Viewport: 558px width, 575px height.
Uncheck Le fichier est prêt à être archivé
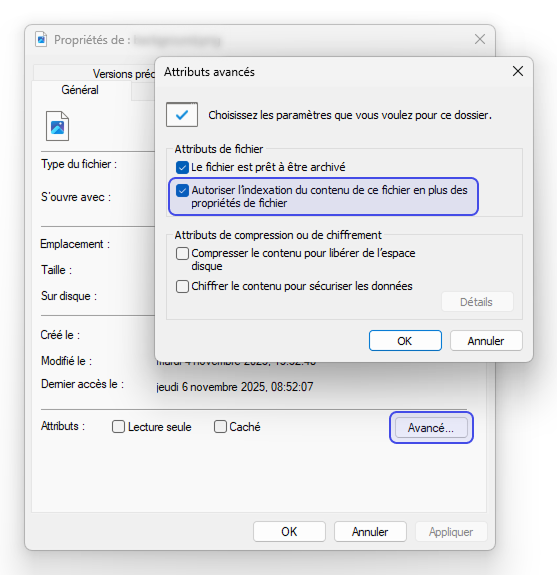pyautogui.click(x=182, y=167)
